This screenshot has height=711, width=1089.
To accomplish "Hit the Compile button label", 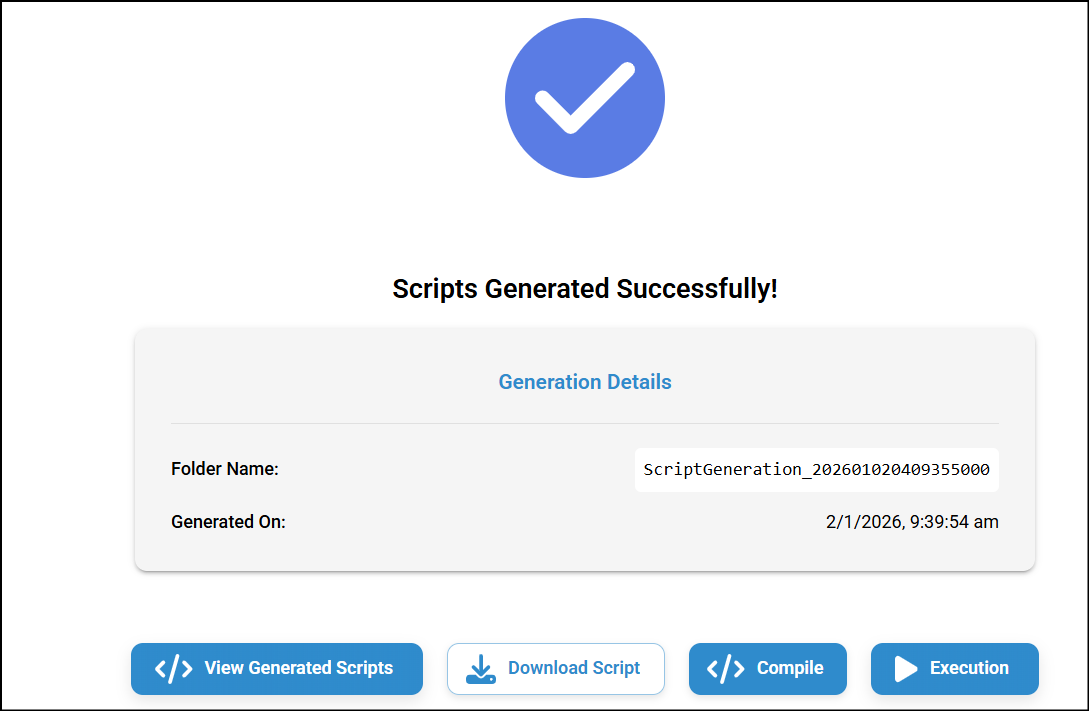I will tap(790, 668).
